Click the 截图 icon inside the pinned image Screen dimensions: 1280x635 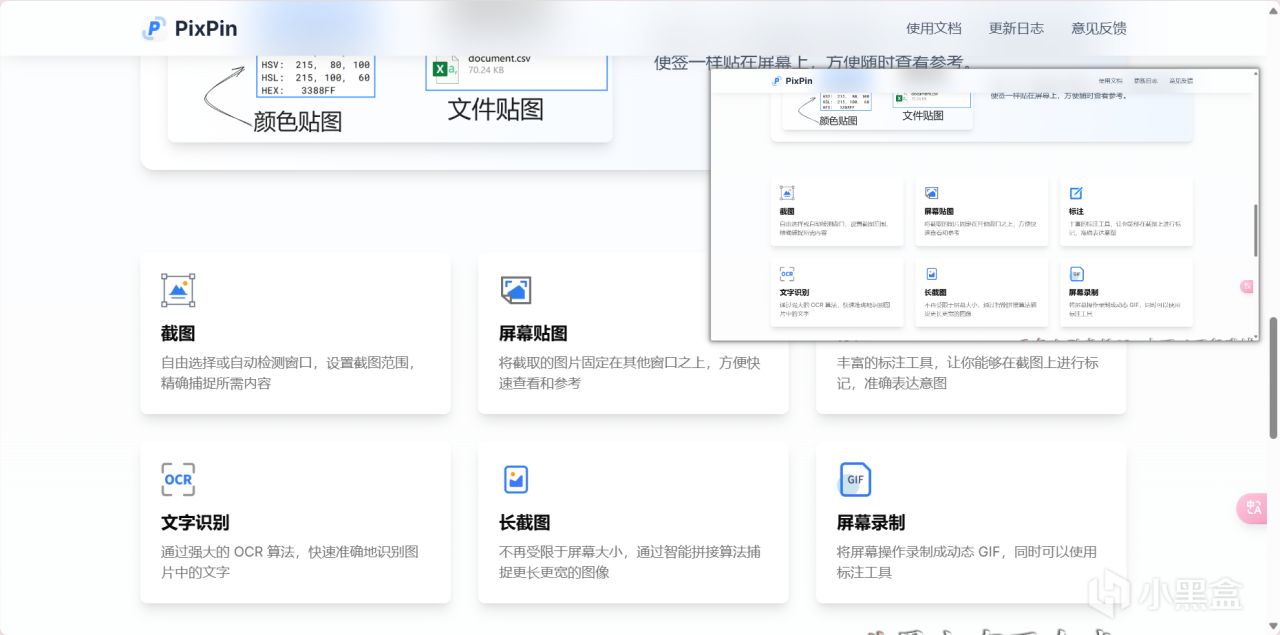[787, 193]
